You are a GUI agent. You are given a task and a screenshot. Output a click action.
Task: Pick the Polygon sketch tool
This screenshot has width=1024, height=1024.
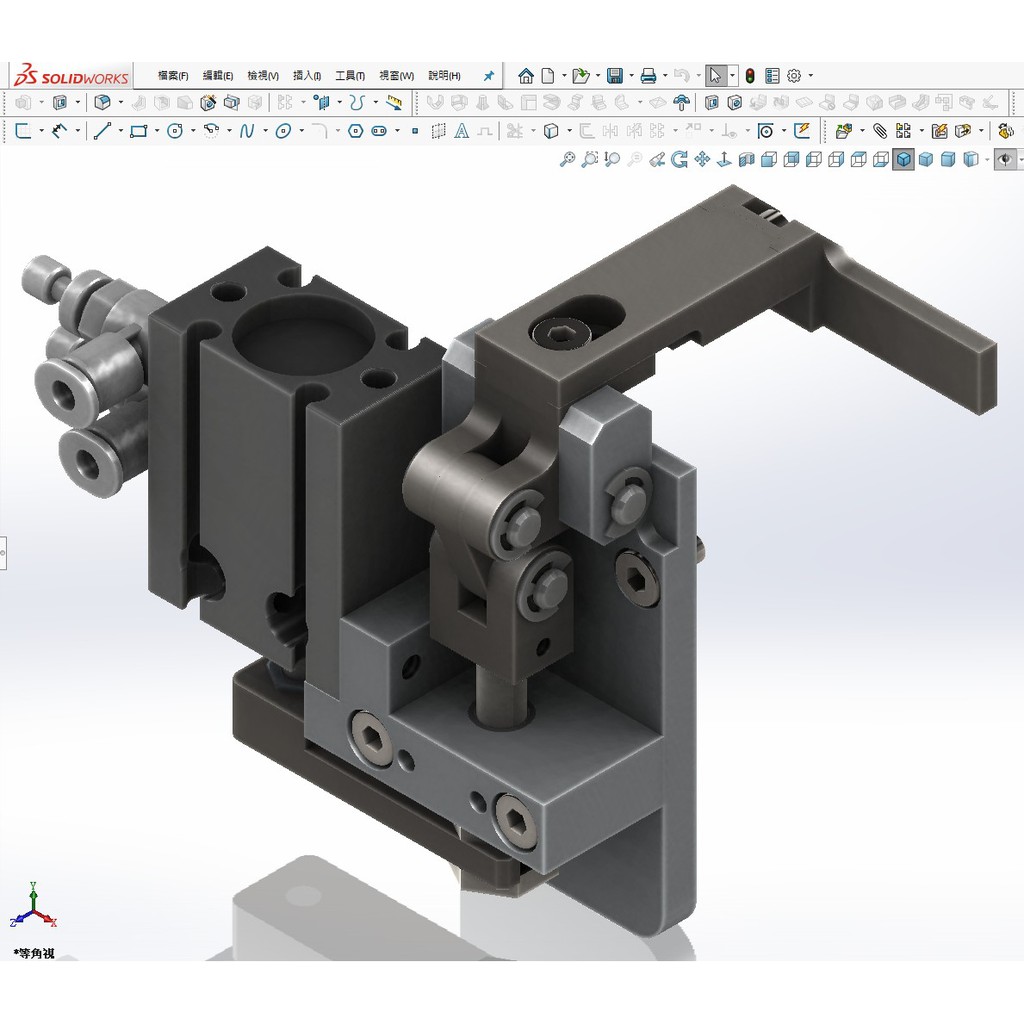[x=355, y=131]
